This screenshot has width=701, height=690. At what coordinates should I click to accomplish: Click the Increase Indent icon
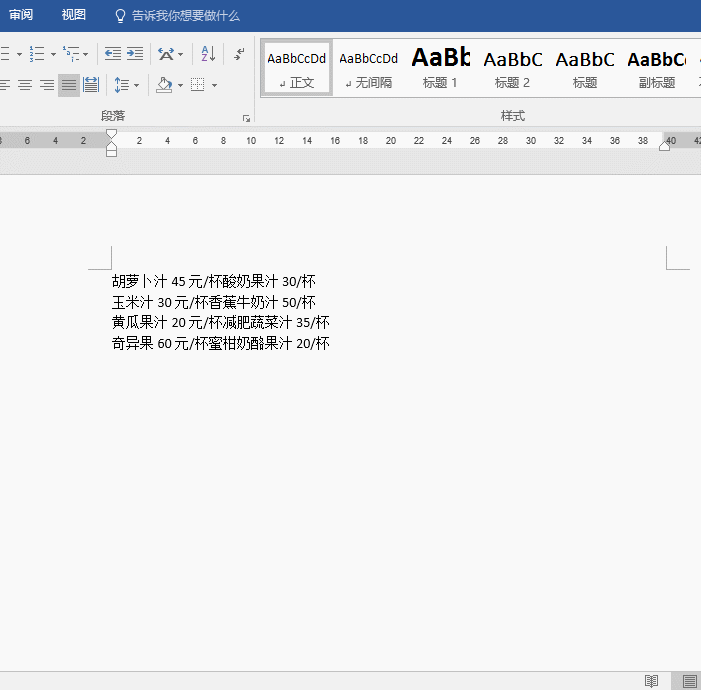[134, 54]
